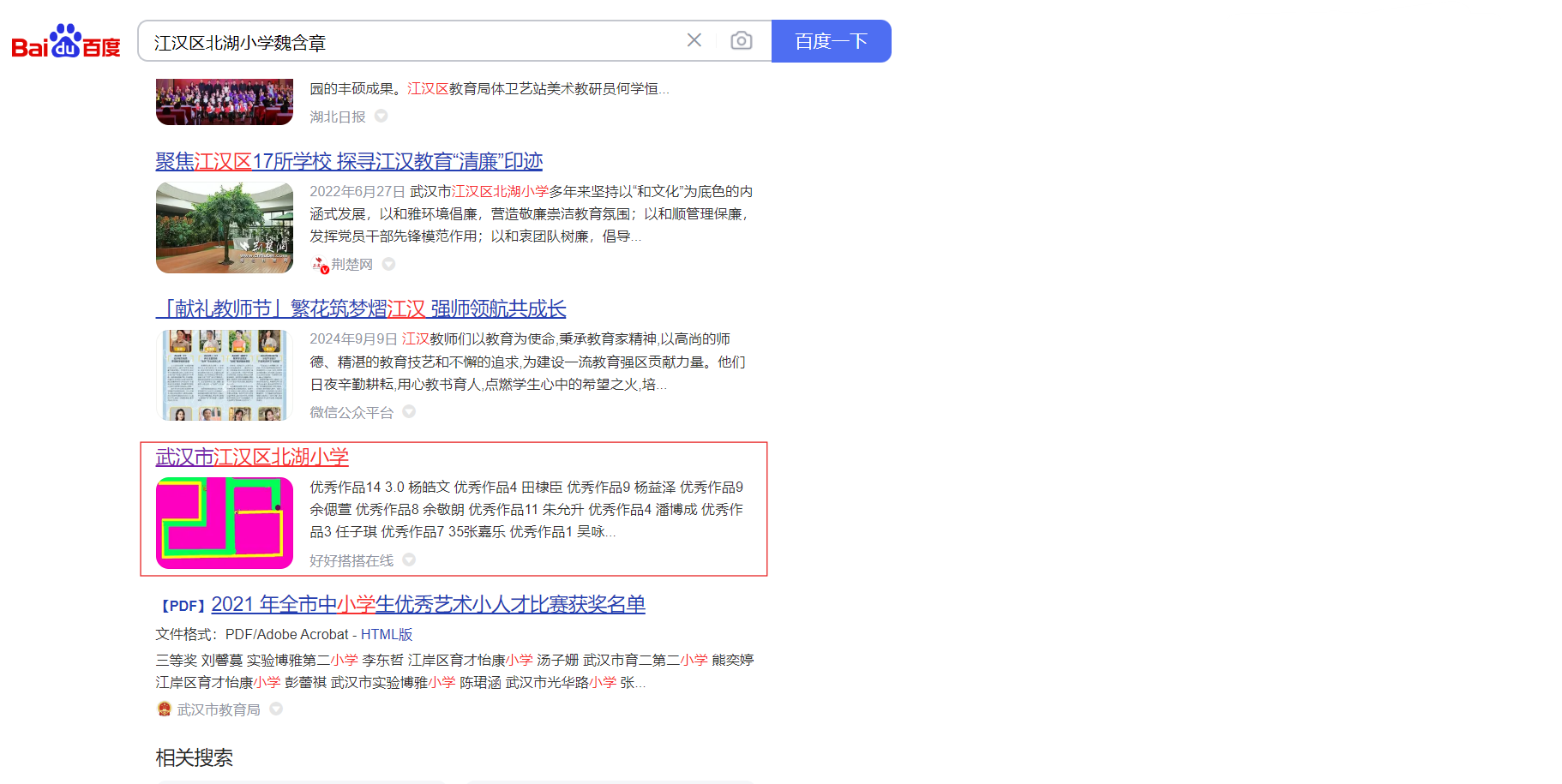
Task: Expand the options arrow next to 微信公众平台
Action: click(x=409, y=411)
